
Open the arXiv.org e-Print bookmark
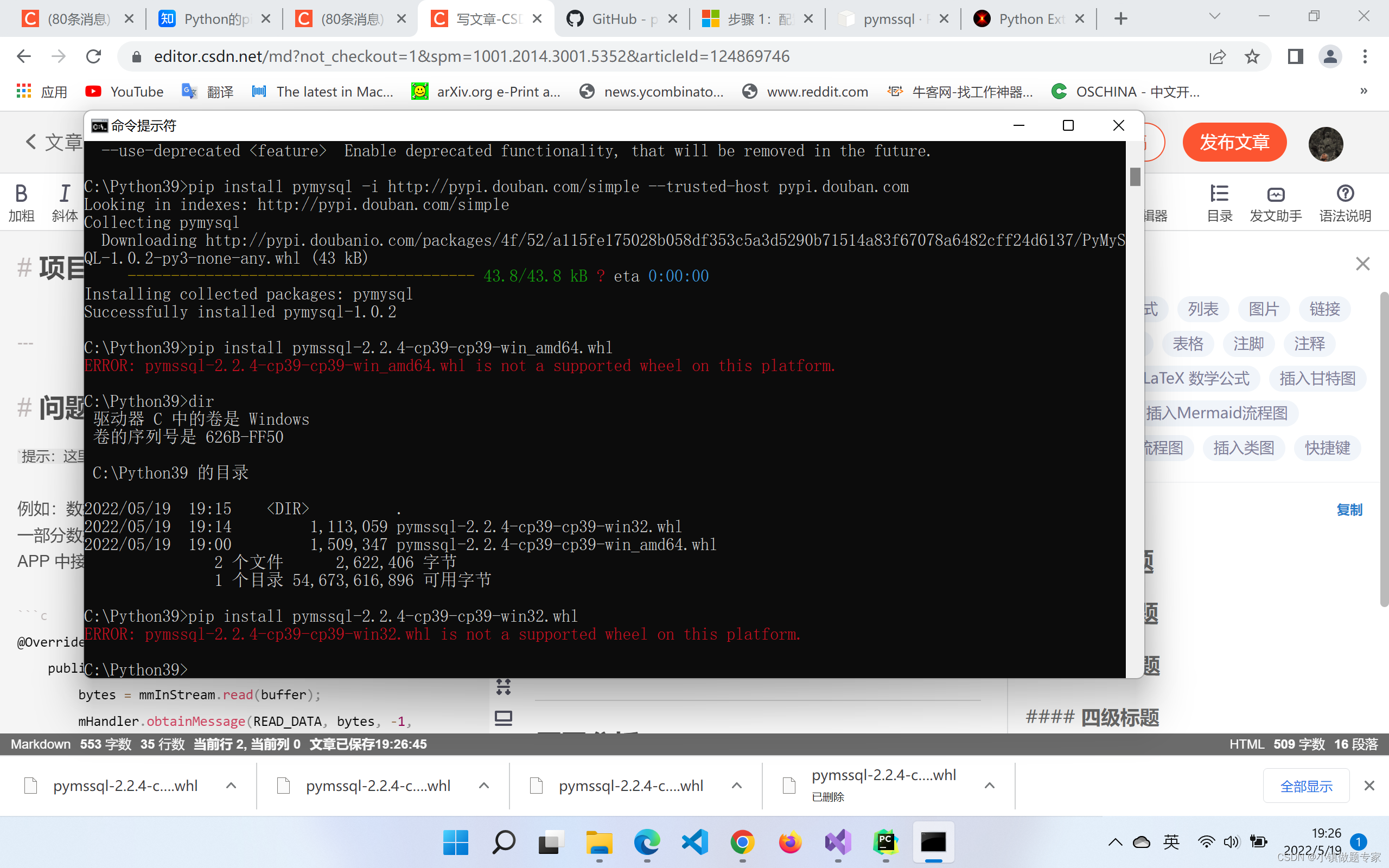pos(486,92)
